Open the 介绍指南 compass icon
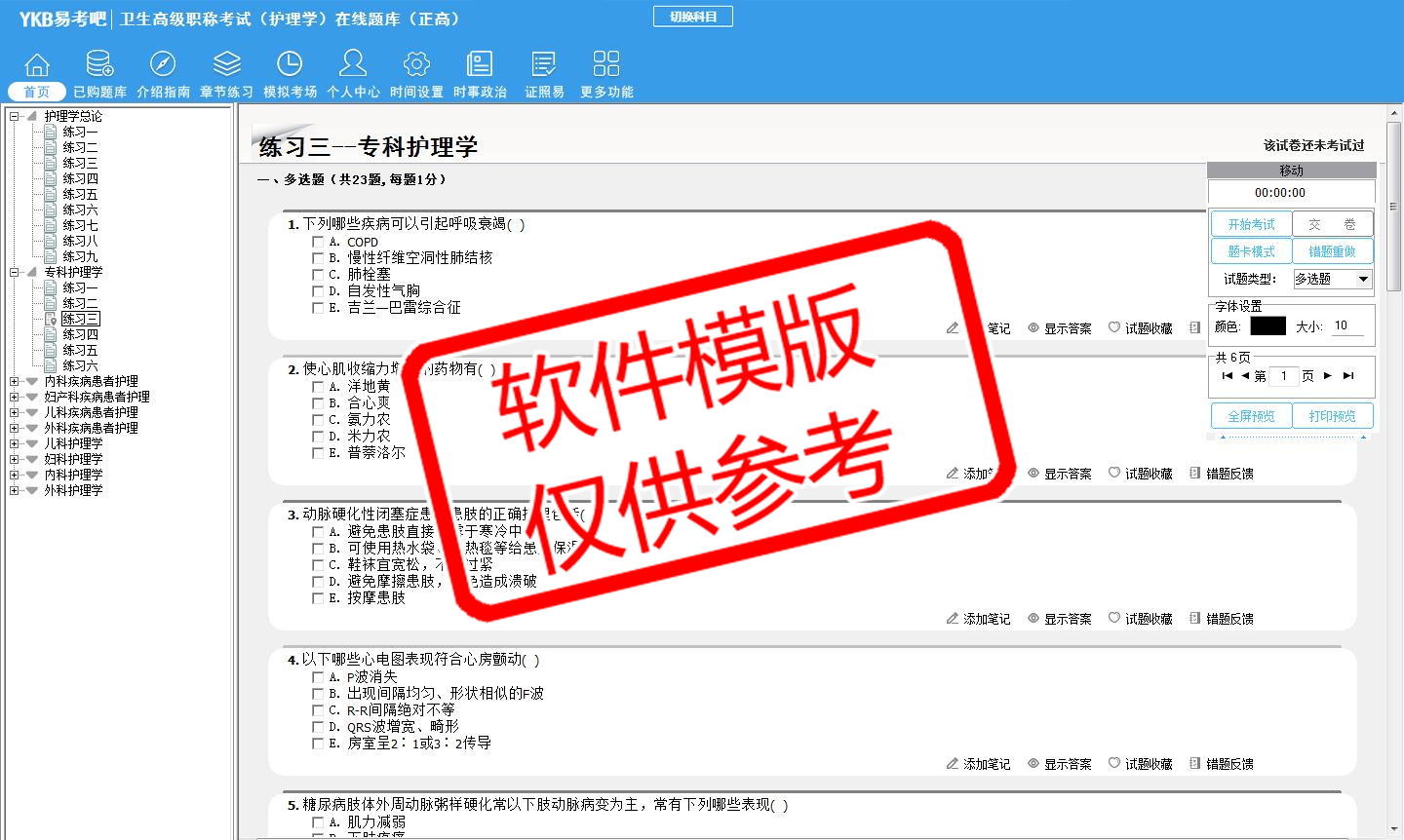 pos(163,64)
